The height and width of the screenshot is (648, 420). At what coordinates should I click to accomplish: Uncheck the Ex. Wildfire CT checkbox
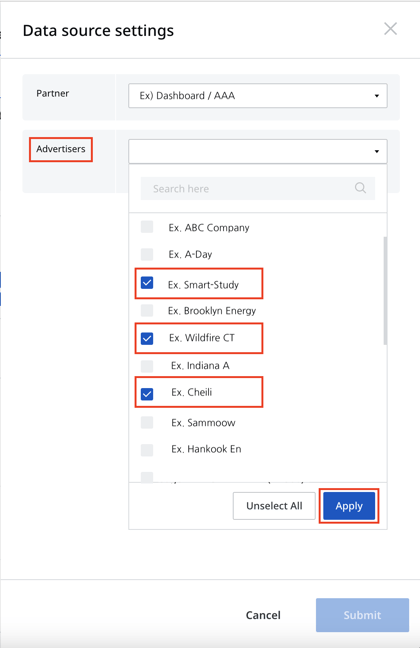pyautogui.click(x=147, y=338)
